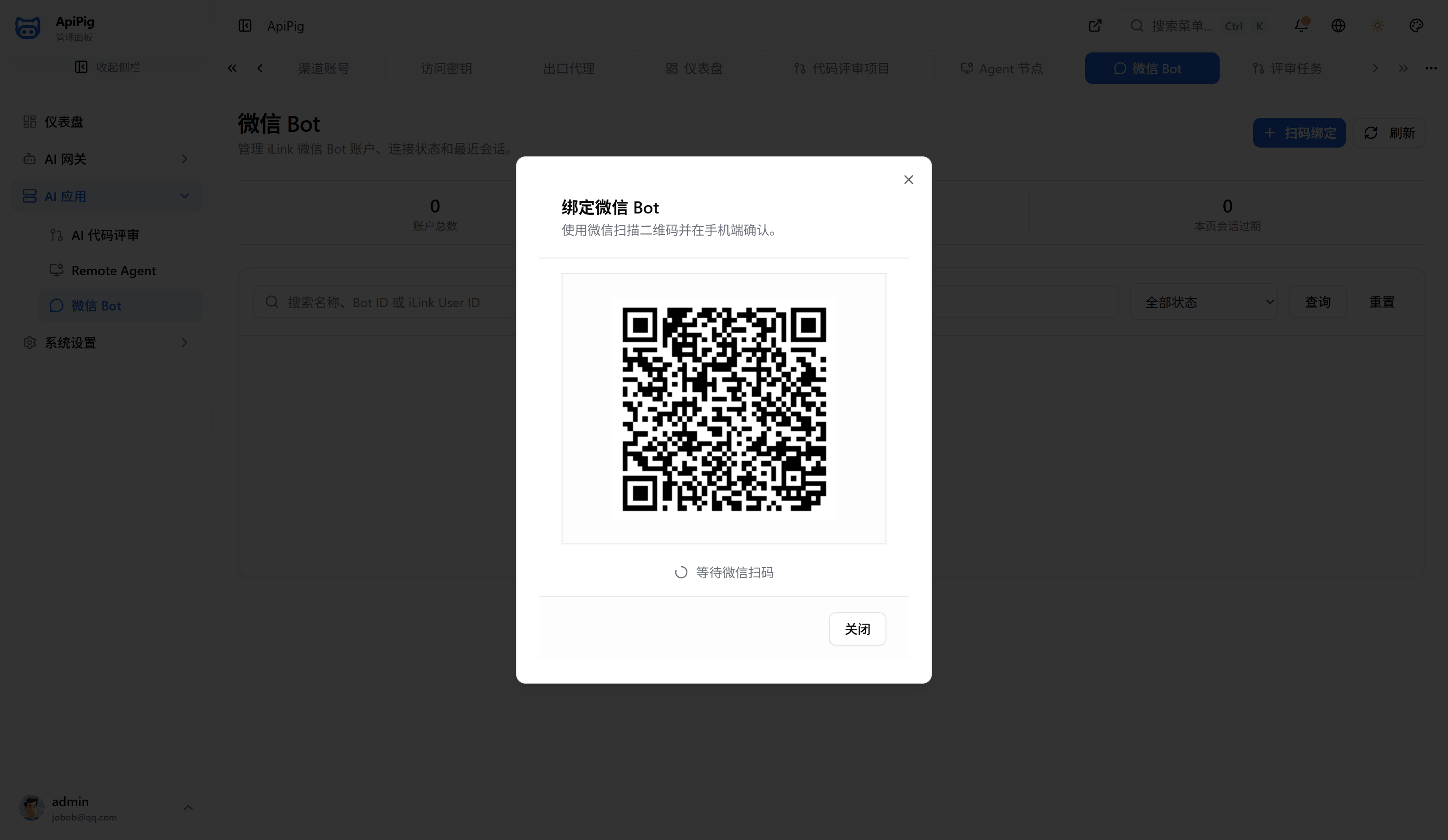Switch to the 访问密钥 tab

click(x=446, y=68)
